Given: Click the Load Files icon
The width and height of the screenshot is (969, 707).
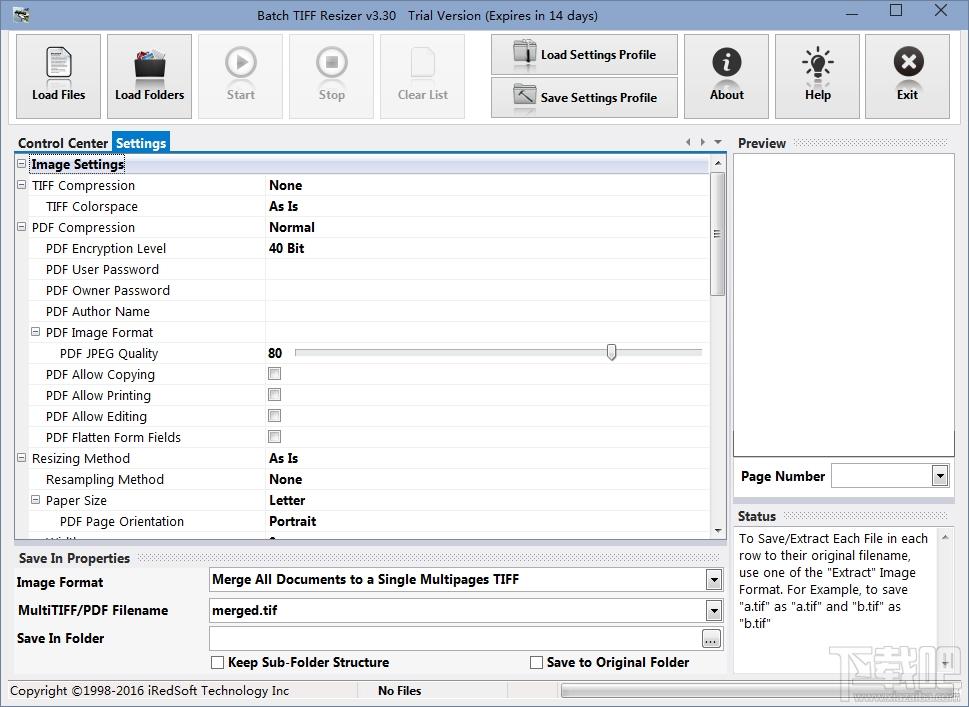Looking at the screenshot, I should click(58, 76).
